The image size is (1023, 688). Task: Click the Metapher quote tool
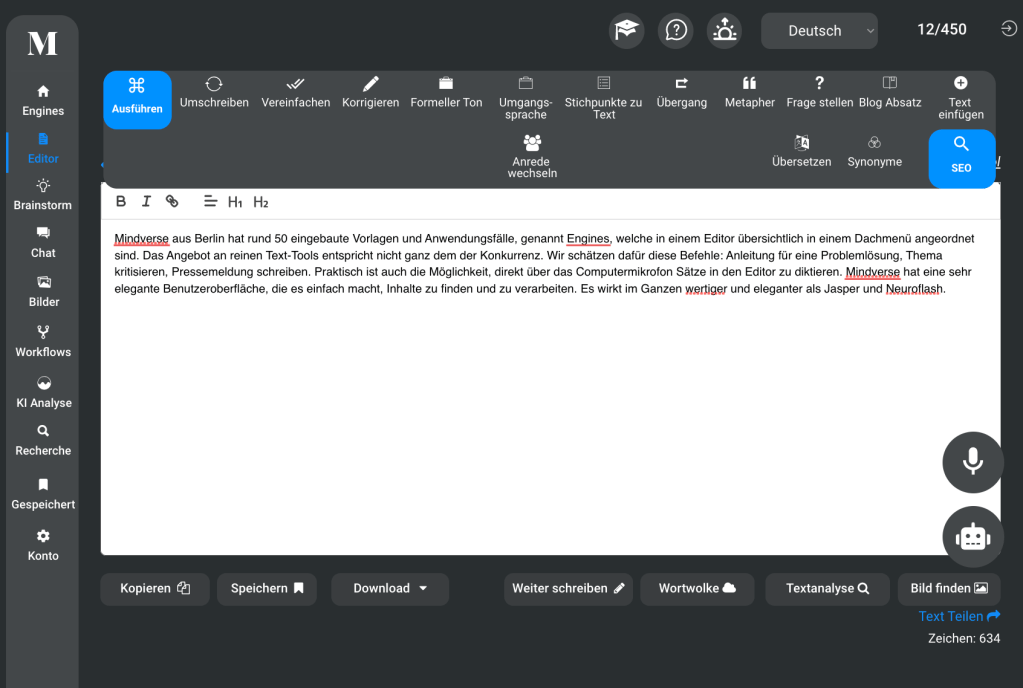tap(749, 93)
